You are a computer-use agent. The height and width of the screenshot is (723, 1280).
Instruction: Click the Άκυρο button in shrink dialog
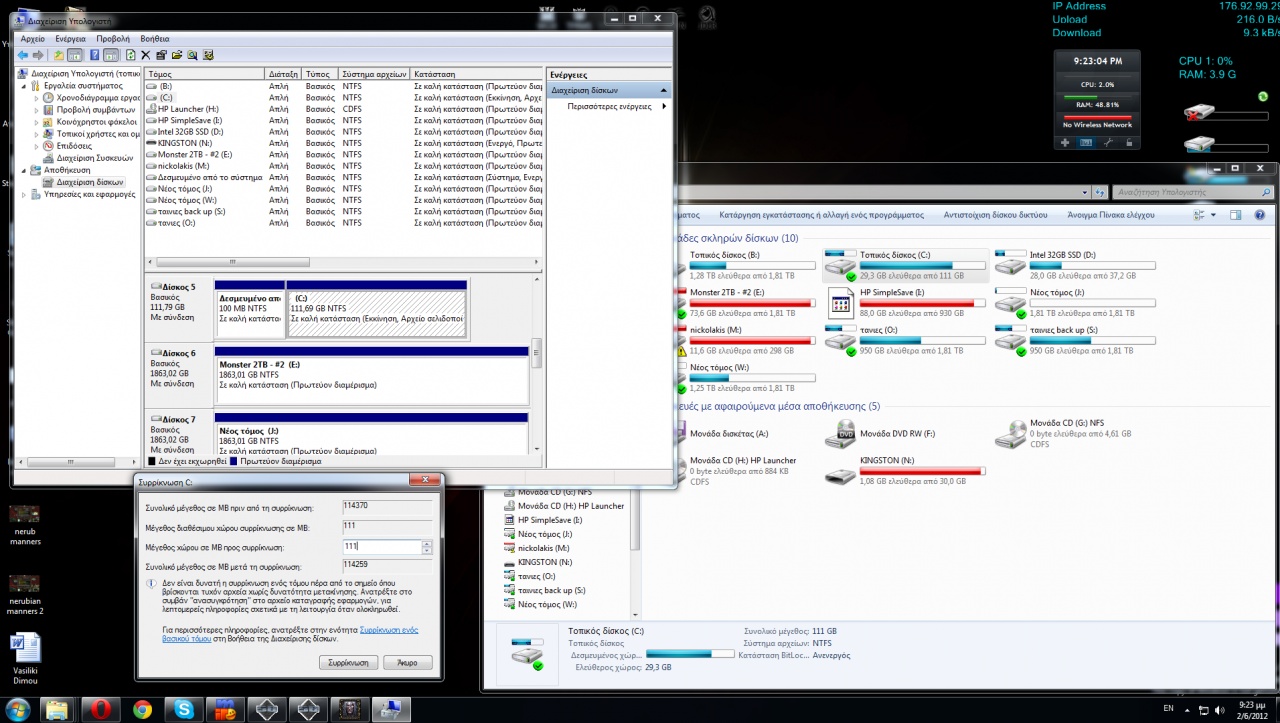(407, 662)
